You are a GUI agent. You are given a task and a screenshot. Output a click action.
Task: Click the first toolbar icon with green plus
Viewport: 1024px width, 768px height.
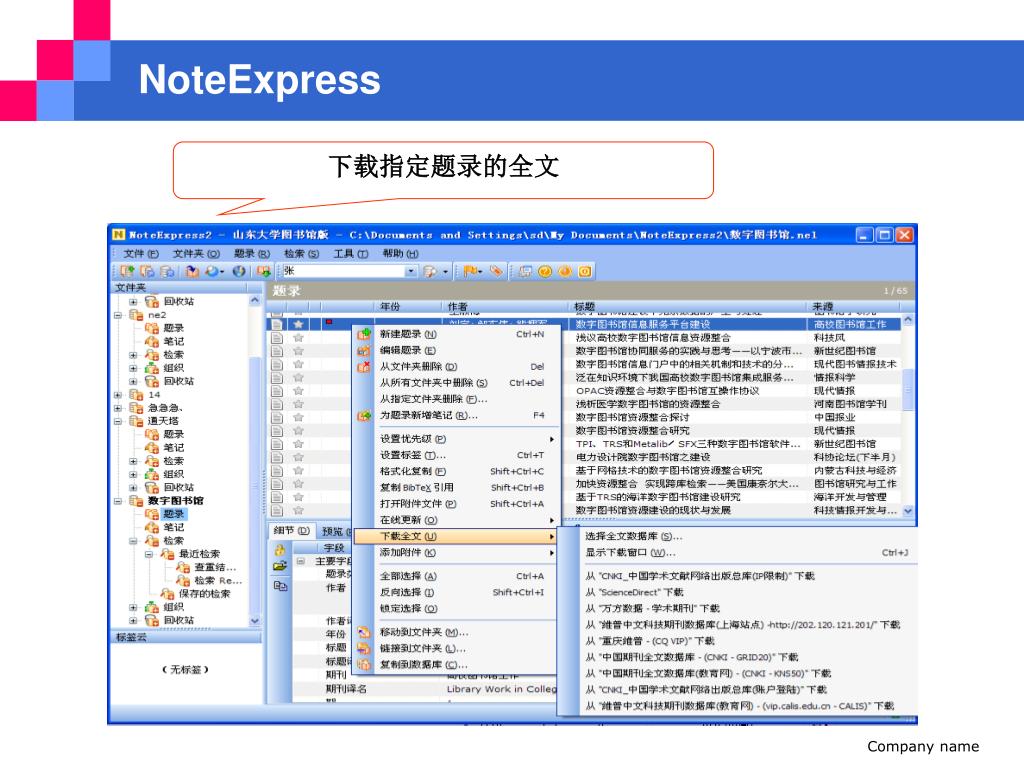click(x=127, y=271)
